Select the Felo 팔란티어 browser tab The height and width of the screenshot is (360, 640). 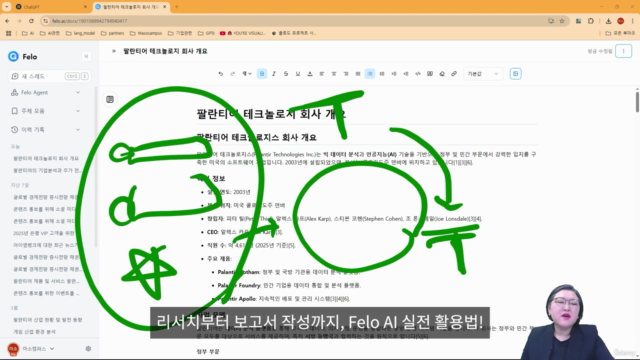[x=131, y=7]
